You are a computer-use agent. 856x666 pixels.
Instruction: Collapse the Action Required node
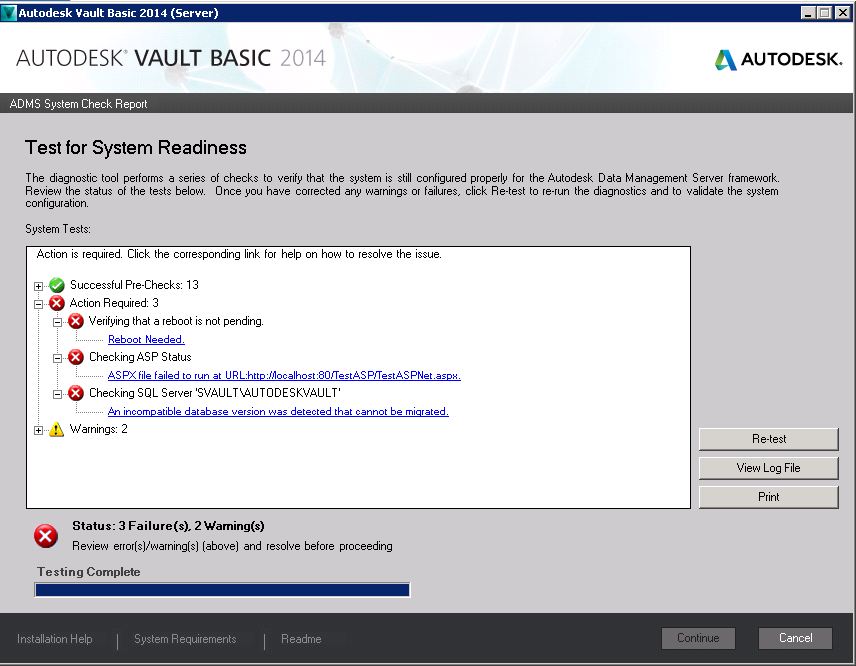click(38, 304)
